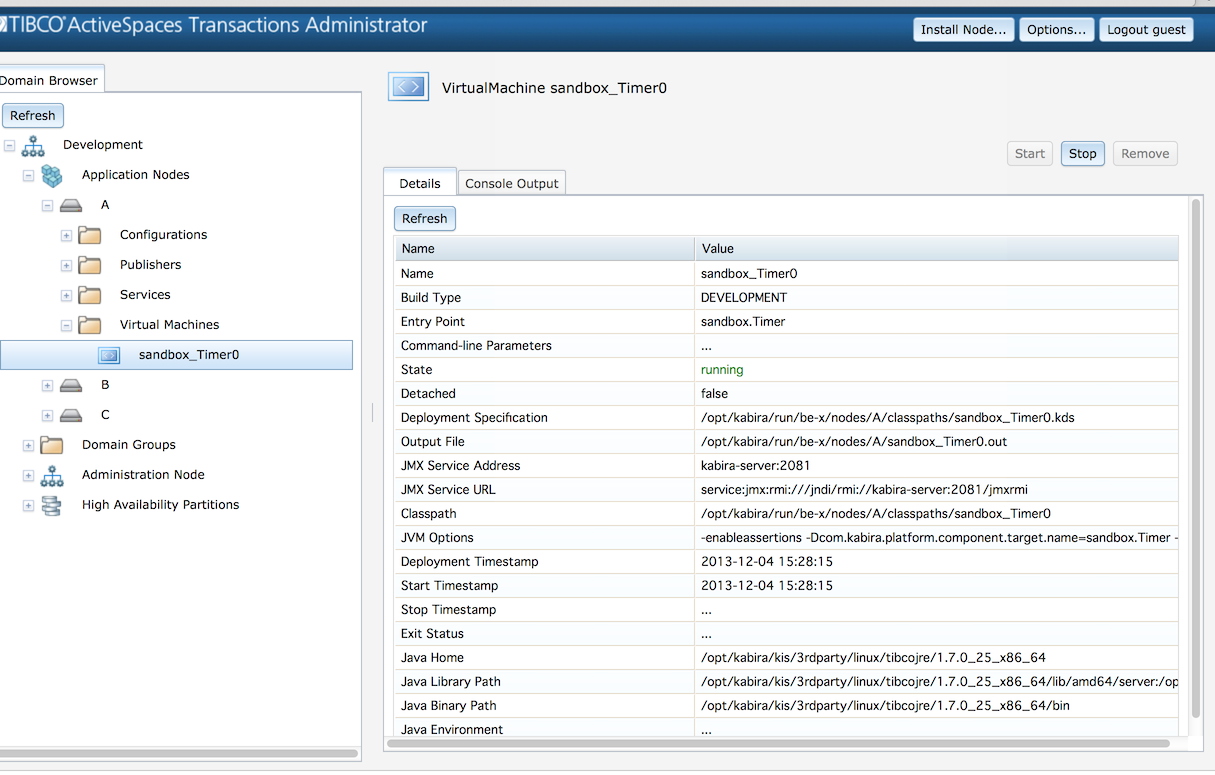The width and height of the screenshot is (1215, 775).
Task: Click the VirtualMachine icon beside sandbox_Timer0 title
Action: (408, 86)
